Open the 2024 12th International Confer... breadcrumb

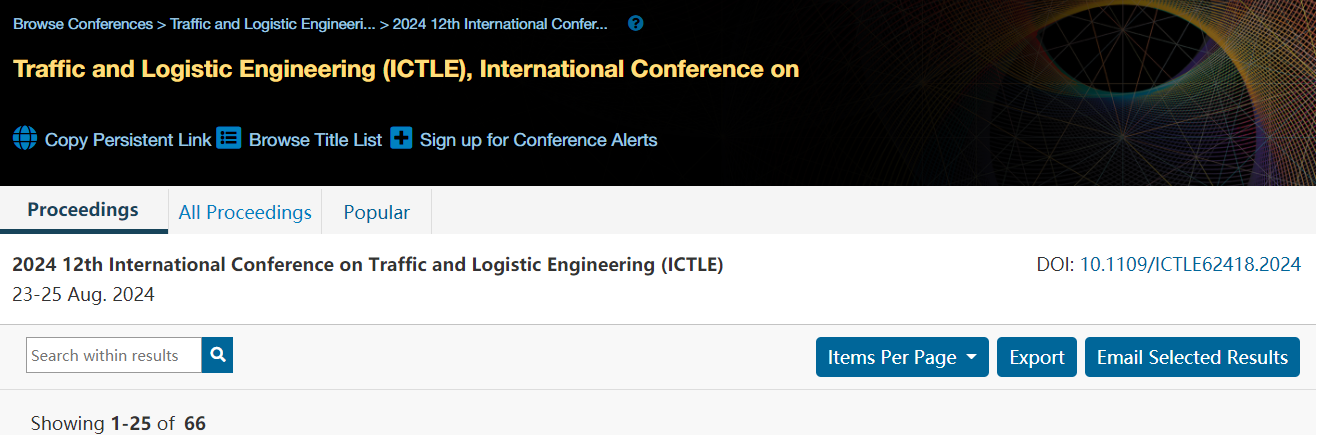[x=500, y=24]
